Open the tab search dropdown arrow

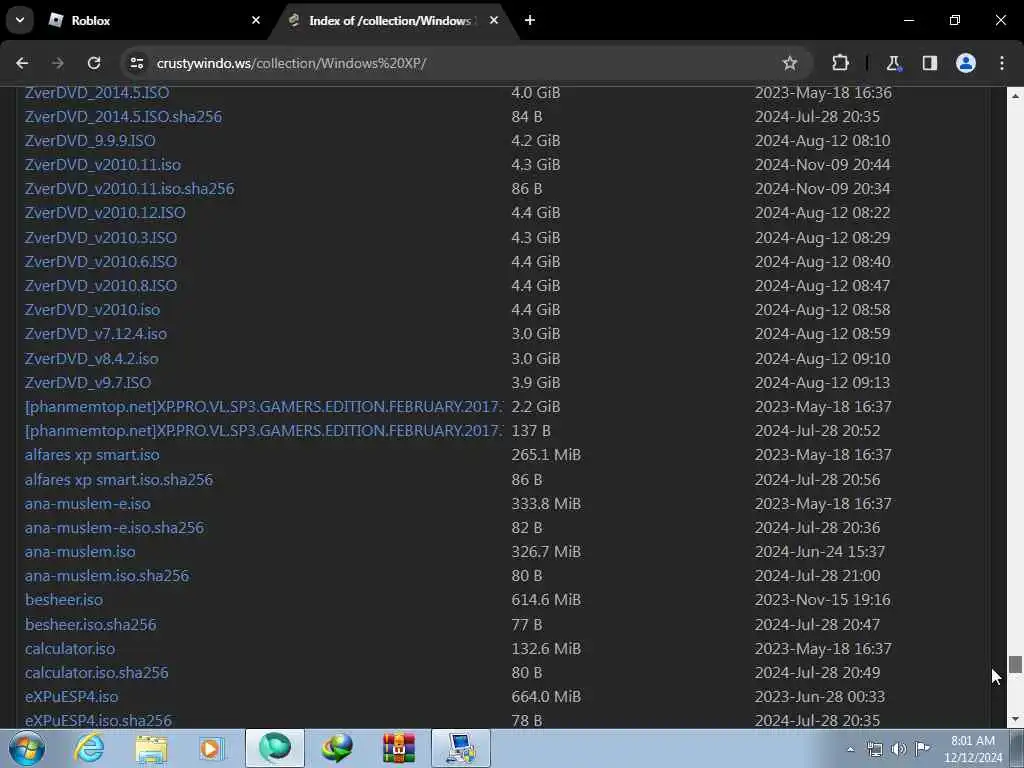(20, 20)
